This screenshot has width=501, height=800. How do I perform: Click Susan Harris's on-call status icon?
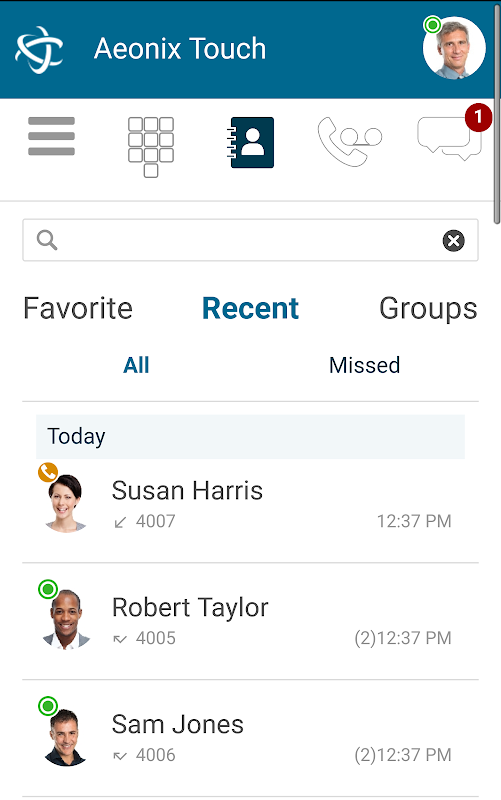[47, 472]
